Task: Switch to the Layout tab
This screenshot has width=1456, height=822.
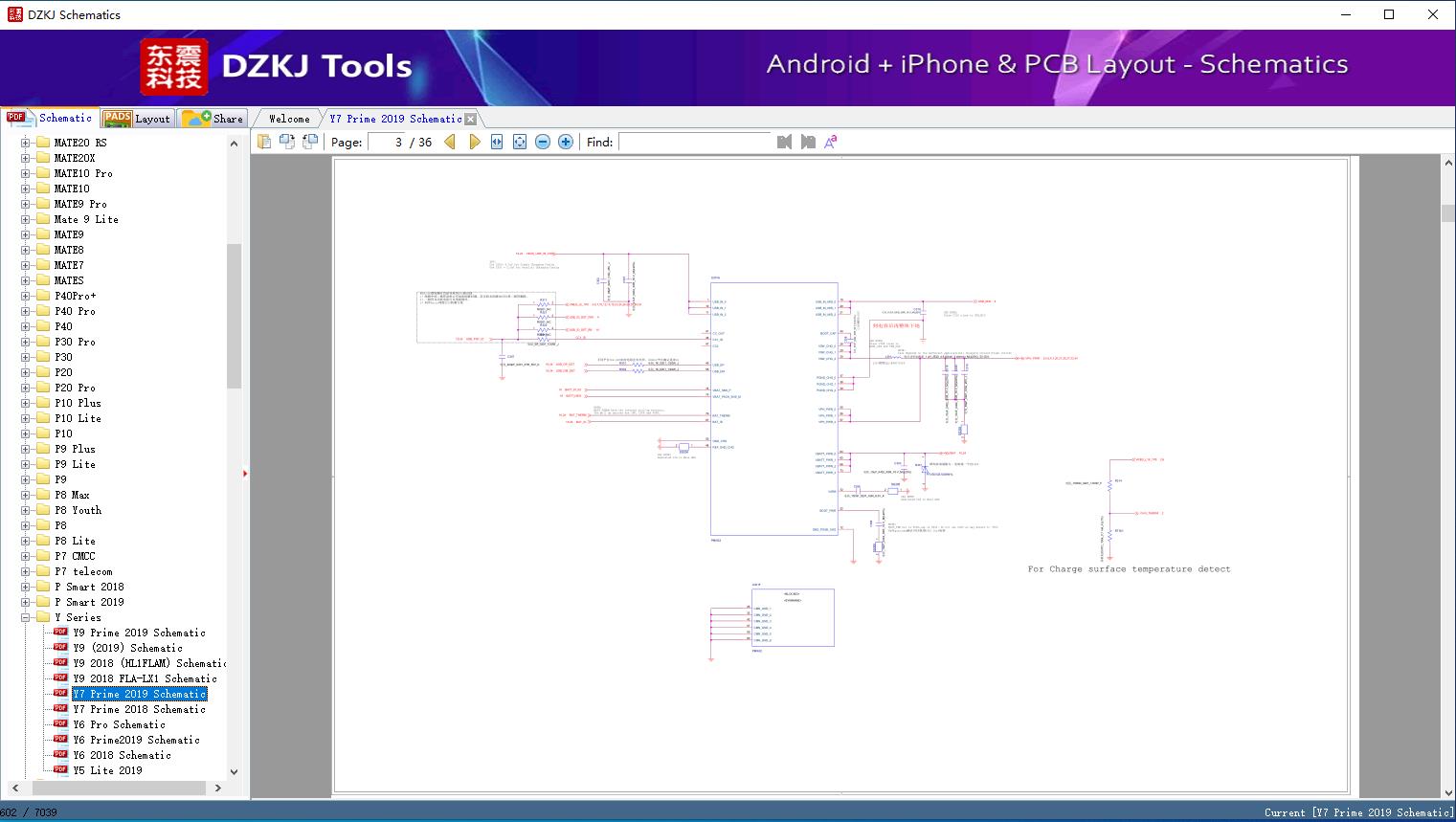Action: 138,119
